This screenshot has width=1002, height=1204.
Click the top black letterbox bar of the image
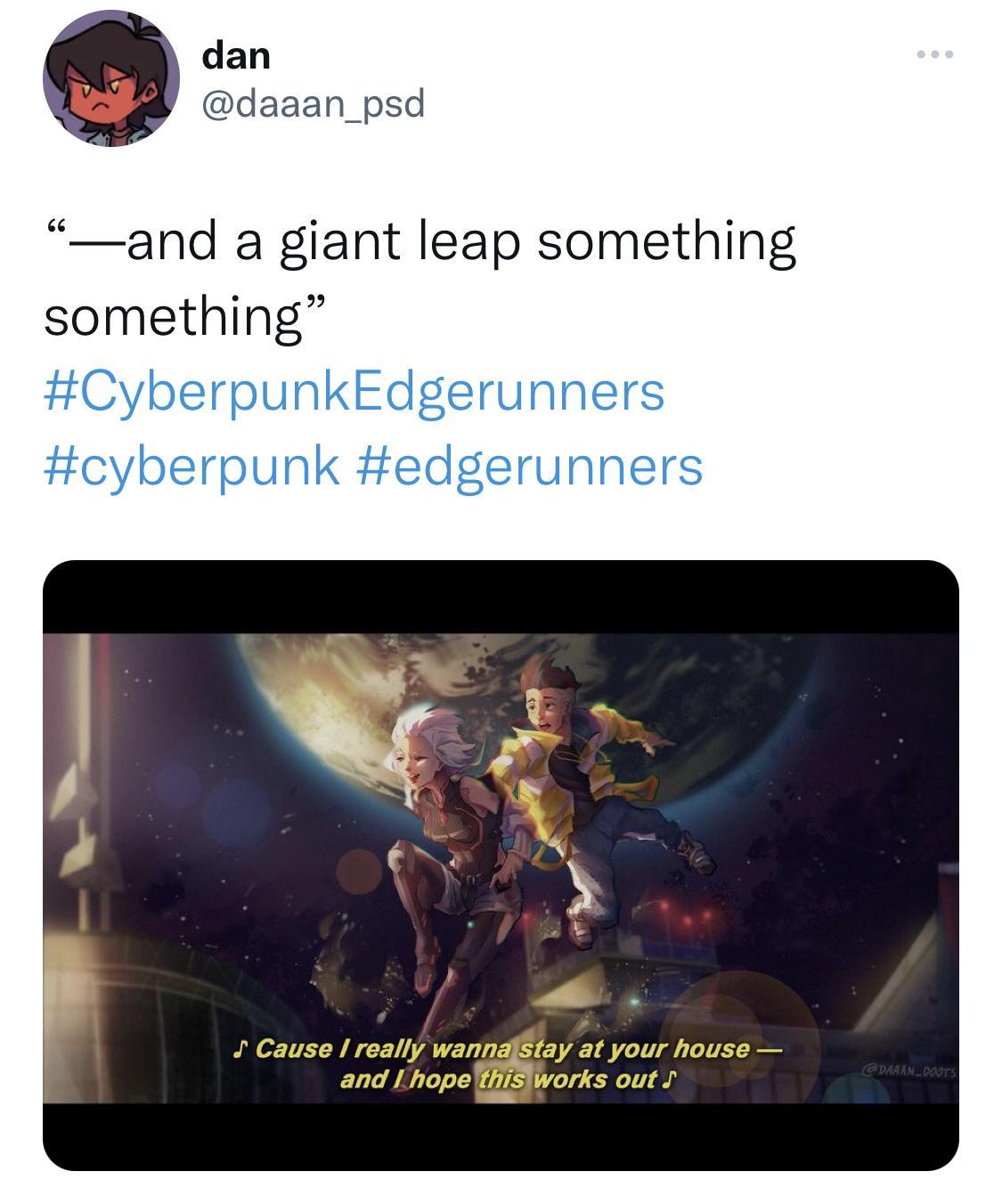click(501, 597)
